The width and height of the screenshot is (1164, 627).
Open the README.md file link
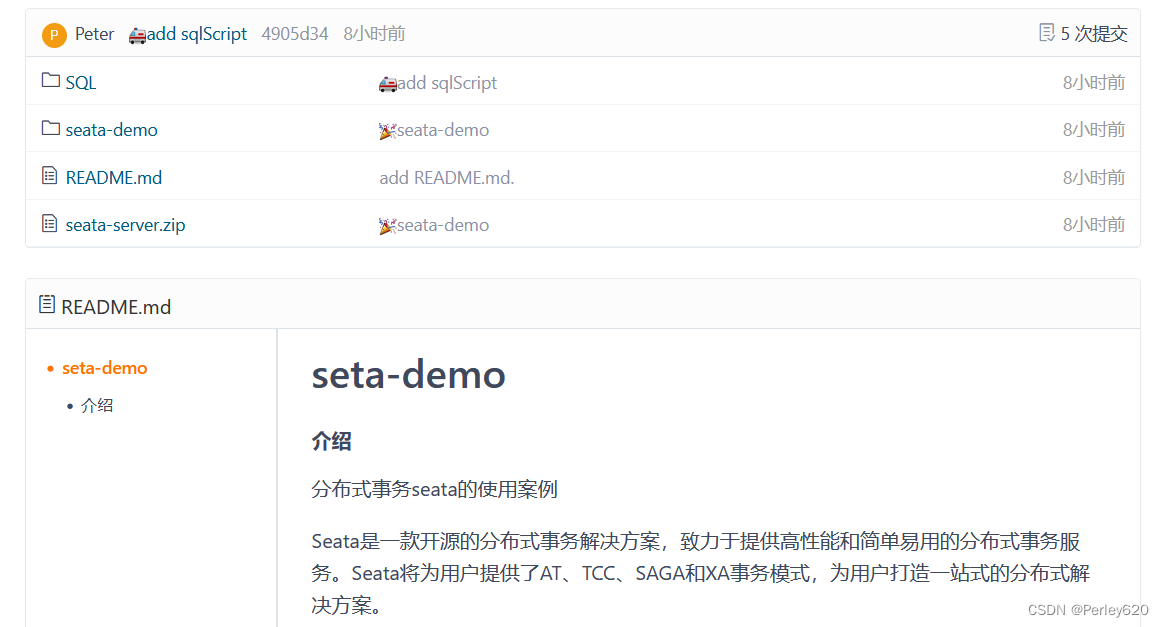click(x=112, y=177)
